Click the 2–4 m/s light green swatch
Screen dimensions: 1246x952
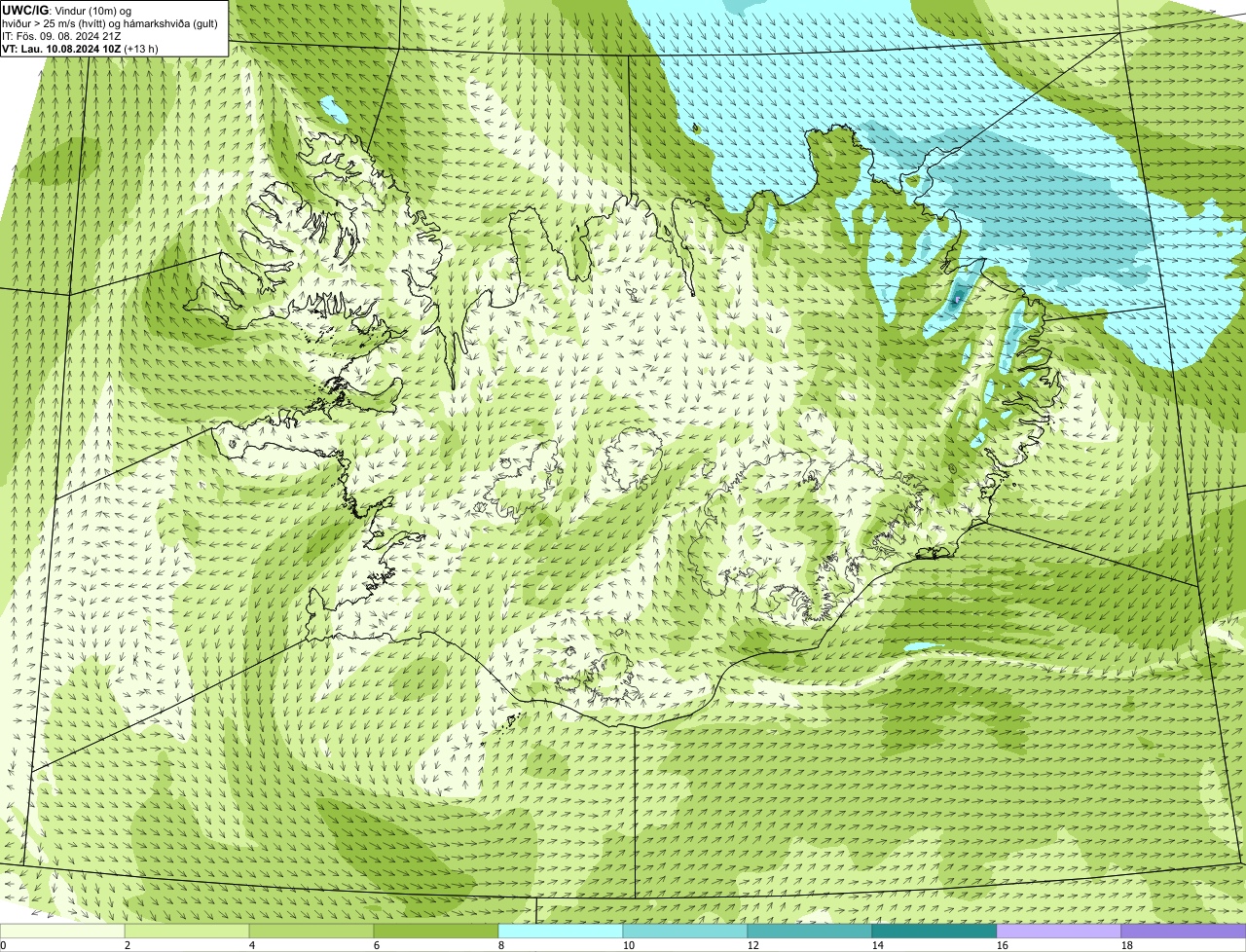[x=187, y=931]
